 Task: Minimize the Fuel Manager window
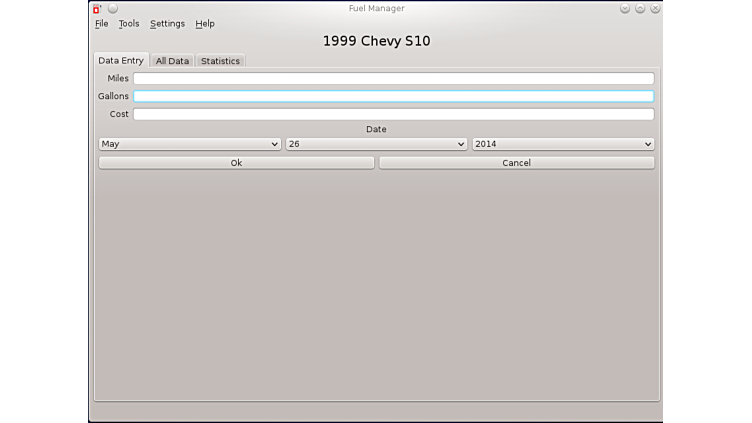click(625, 9)
